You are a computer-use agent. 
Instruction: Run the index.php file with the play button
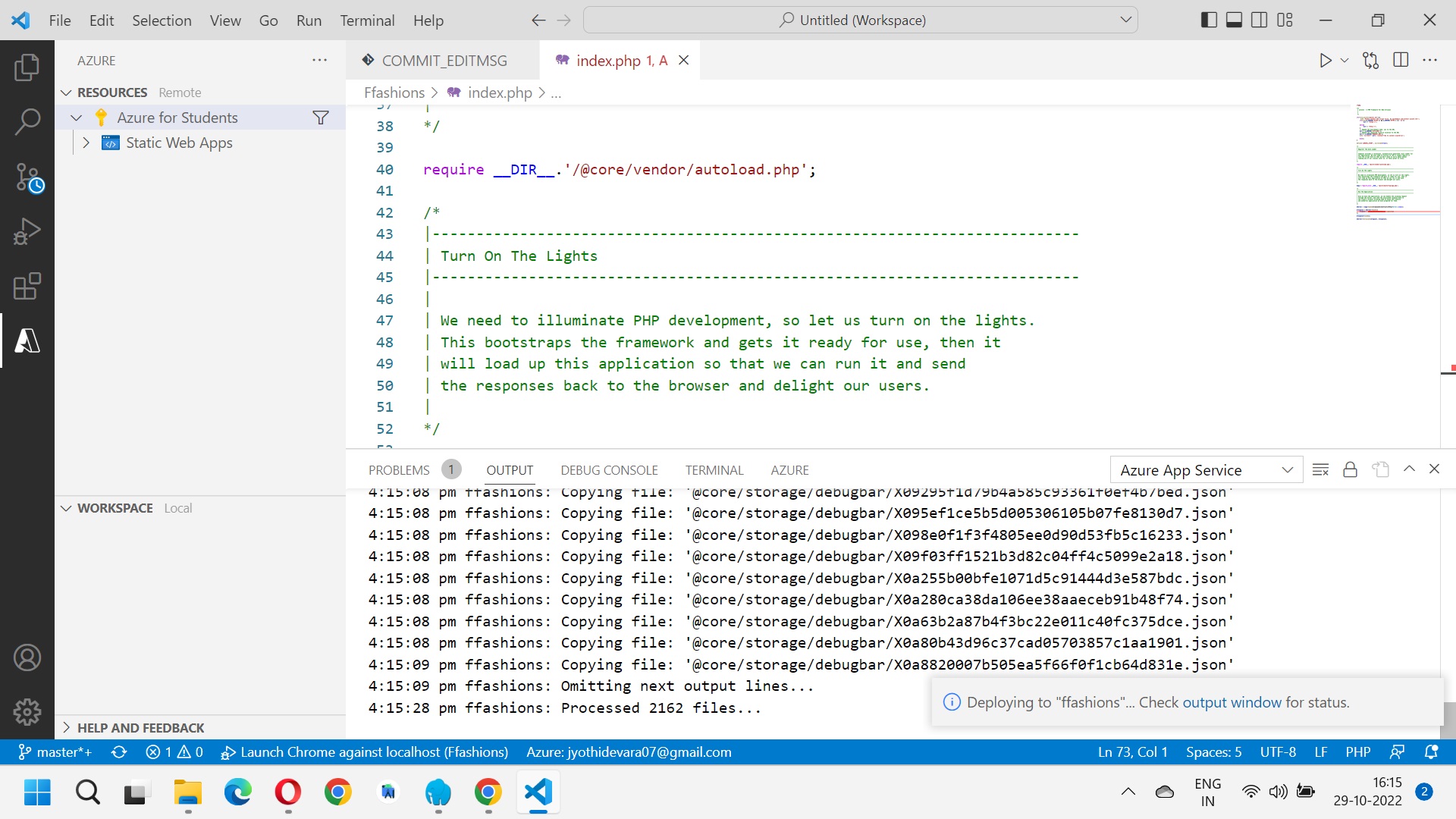click(x=1325, y=60)
